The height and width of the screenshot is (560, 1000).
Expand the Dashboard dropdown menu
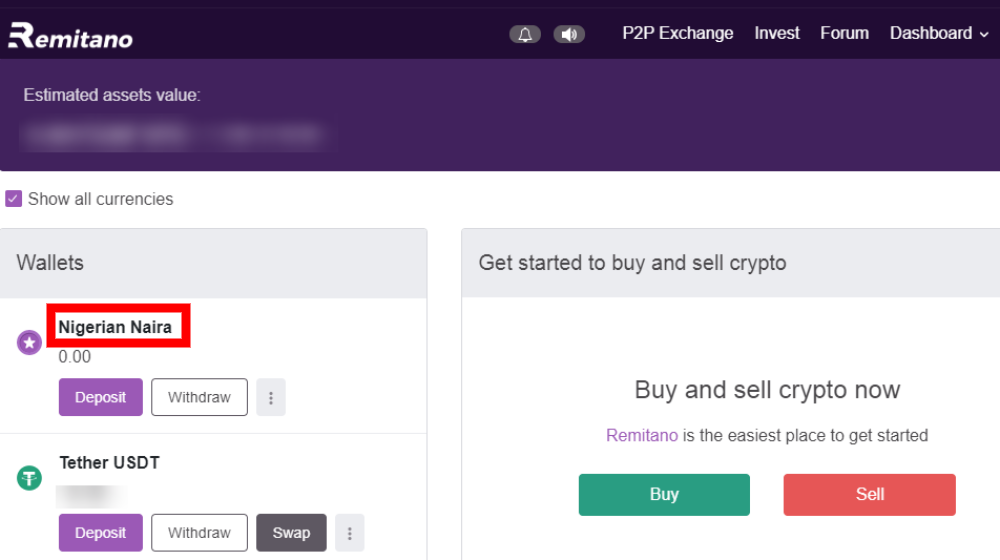[x=939, y=33]
